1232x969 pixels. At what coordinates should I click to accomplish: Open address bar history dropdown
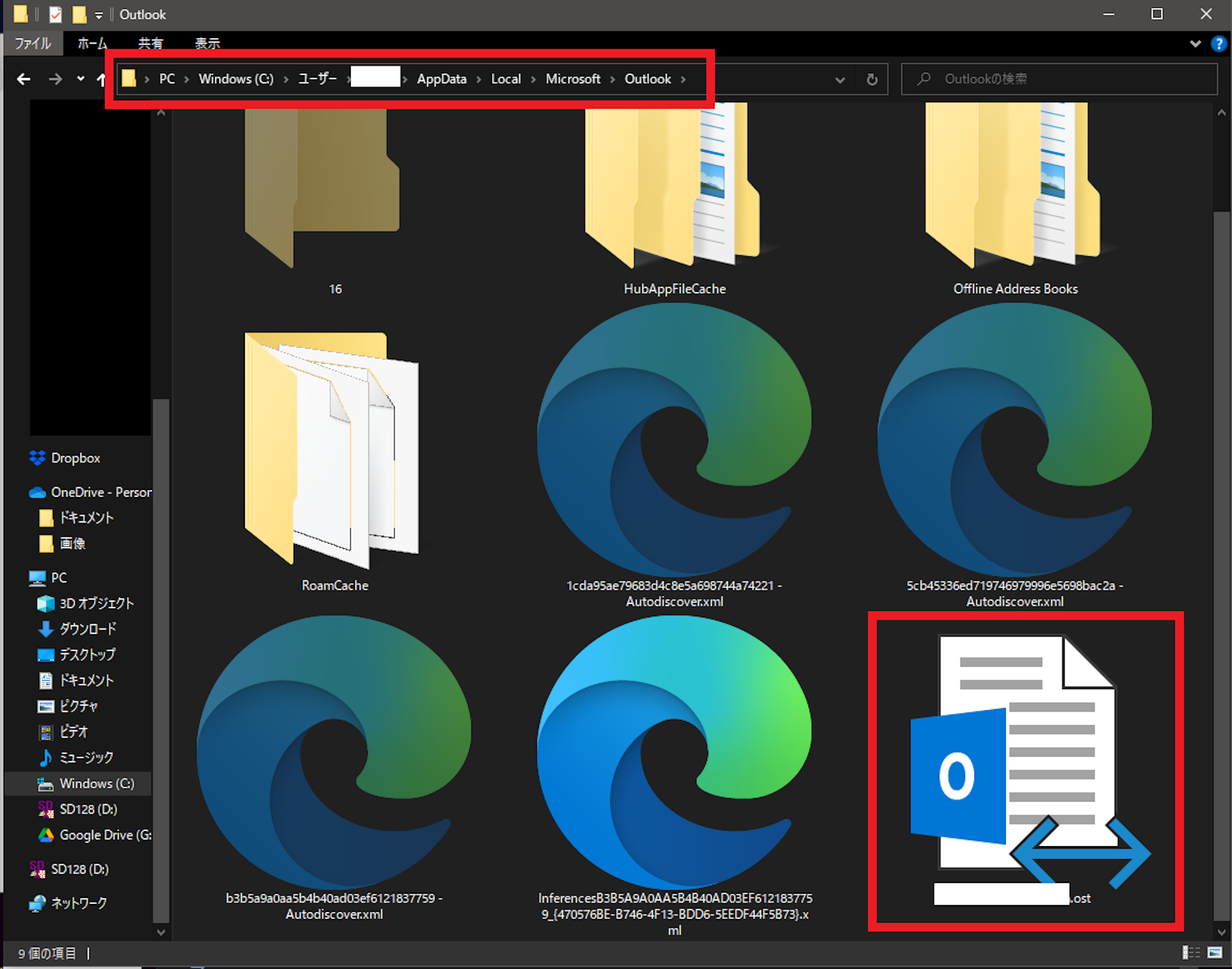[840, 79]
